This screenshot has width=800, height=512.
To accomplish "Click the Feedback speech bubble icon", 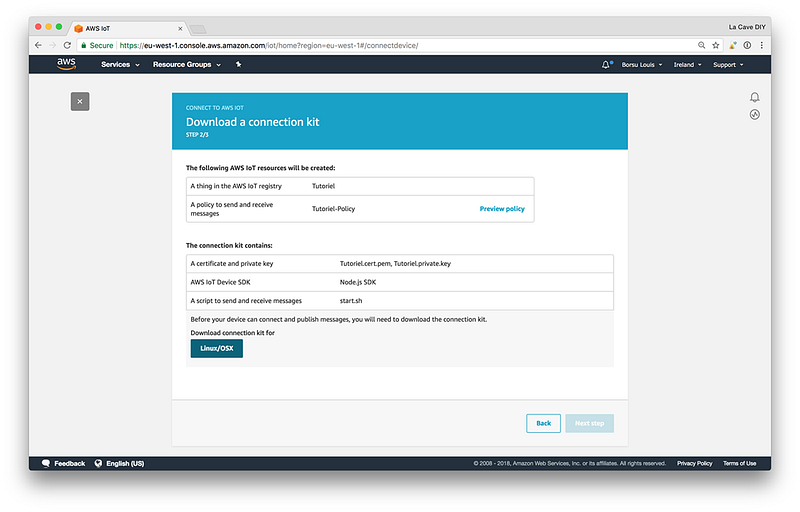I will (46, 464).
